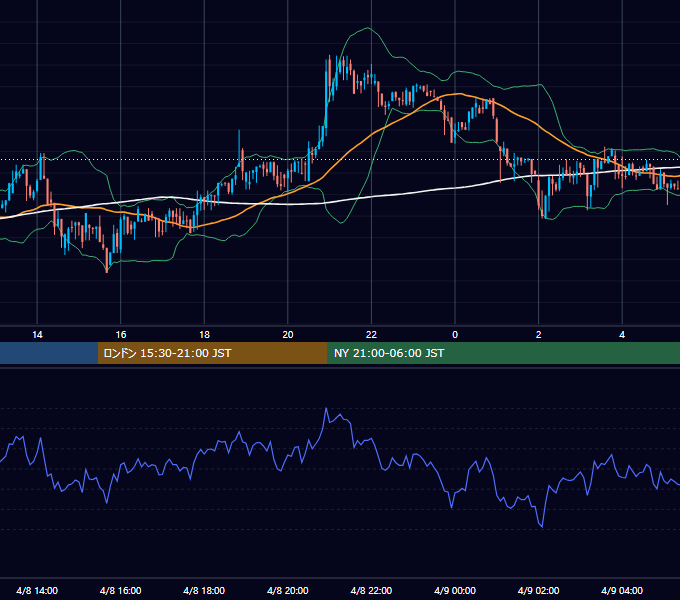Click the London 15:30-21:00 JST session band
This screenshot has height=600, width=680.
(212, 353)
